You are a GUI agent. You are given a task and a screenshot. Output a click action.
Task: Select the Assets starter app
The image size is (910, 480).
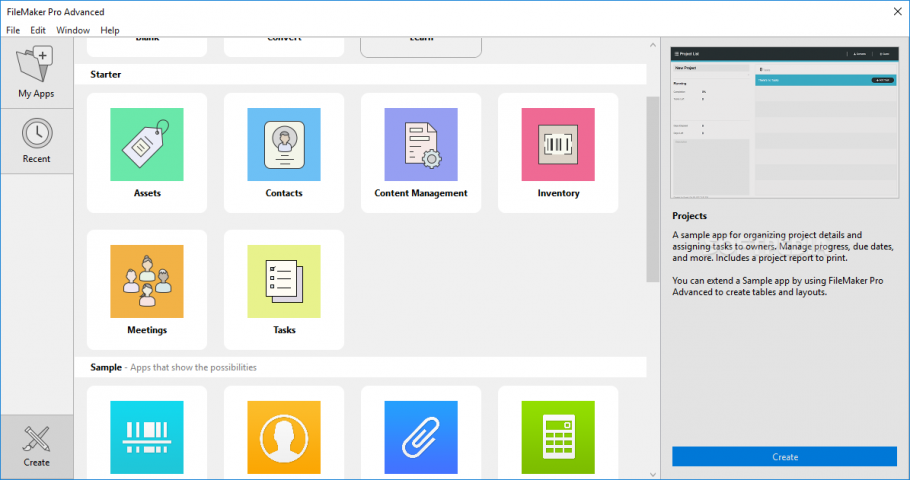[147, 153]
